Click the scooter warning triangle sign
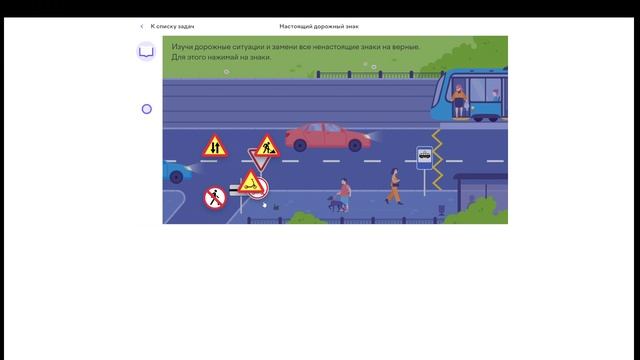640x360 pixels. point(251,182)
